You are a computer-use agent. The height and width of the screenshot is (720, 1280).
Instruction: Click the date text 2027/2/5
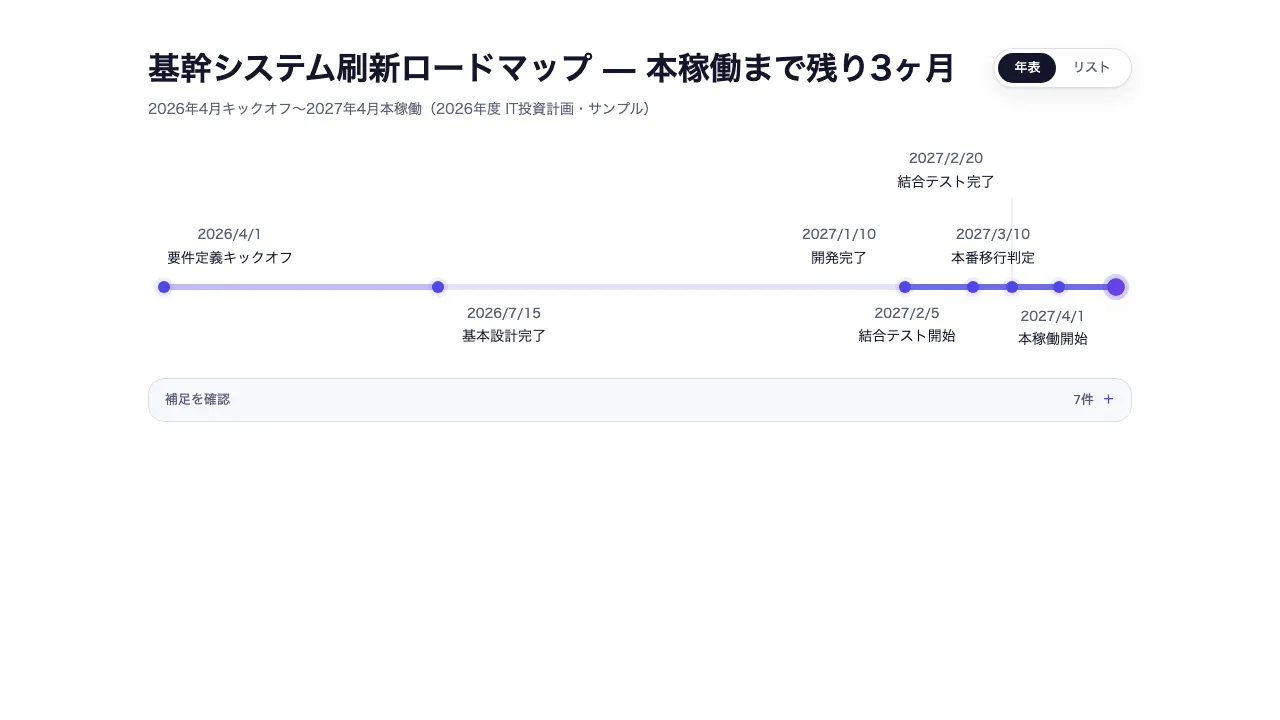click(907, 313)
